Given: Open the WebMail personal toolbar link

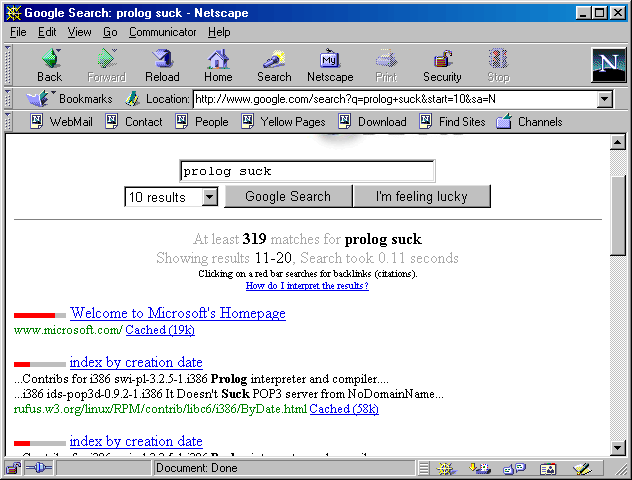Looking at the screenshot, I should [x=62, y=121].
